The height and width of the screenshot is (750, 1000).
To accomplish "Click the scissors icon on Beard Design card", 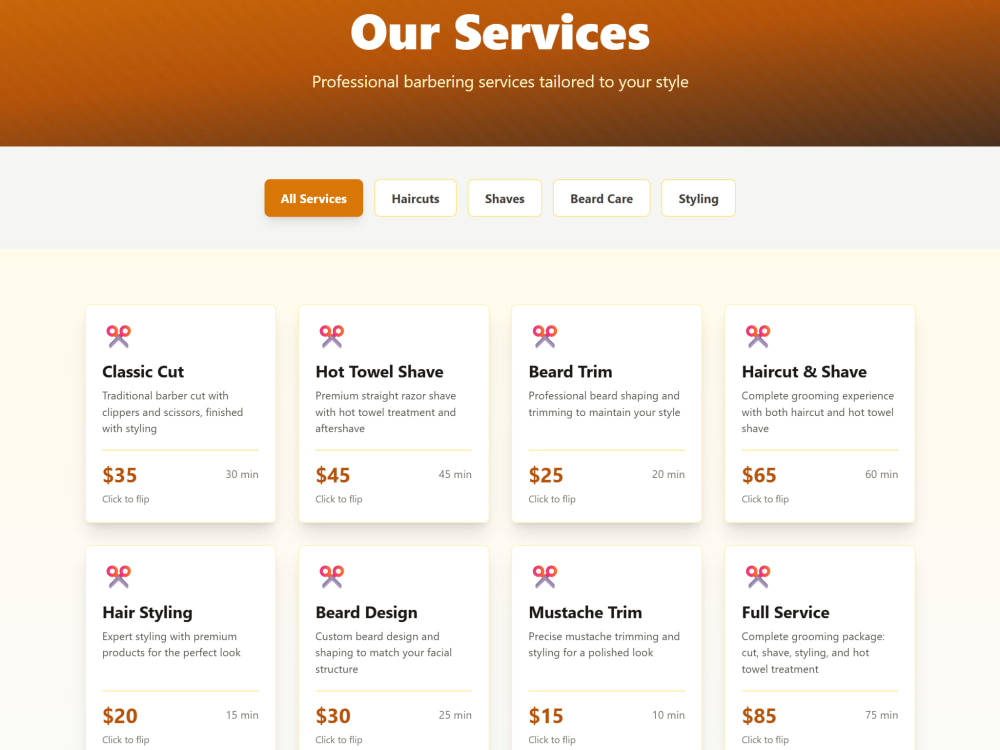I will coord(332,577).
